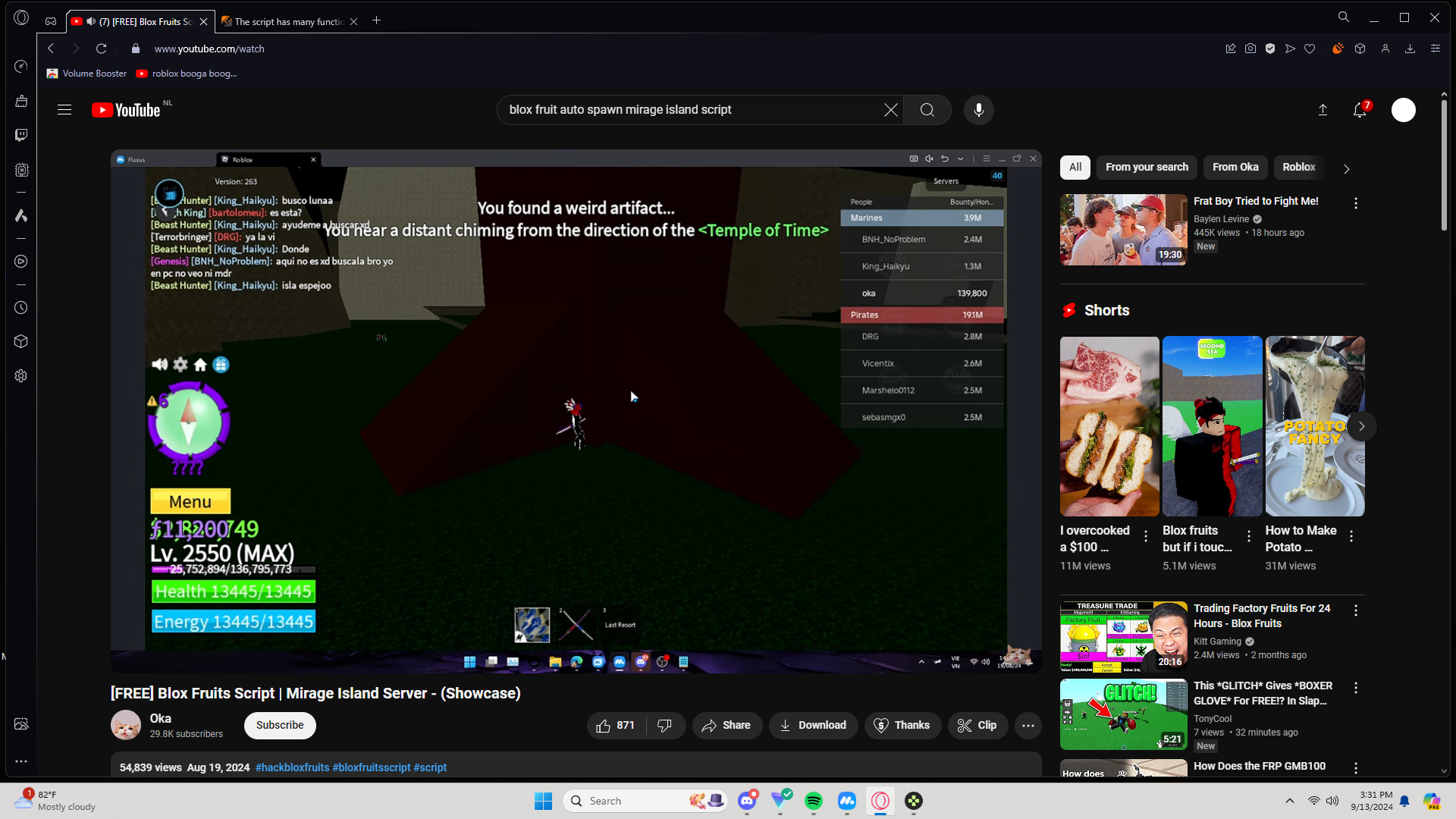This screenshot has width=1456, height=819.
Task: Download the video
Action: point(814,726)
